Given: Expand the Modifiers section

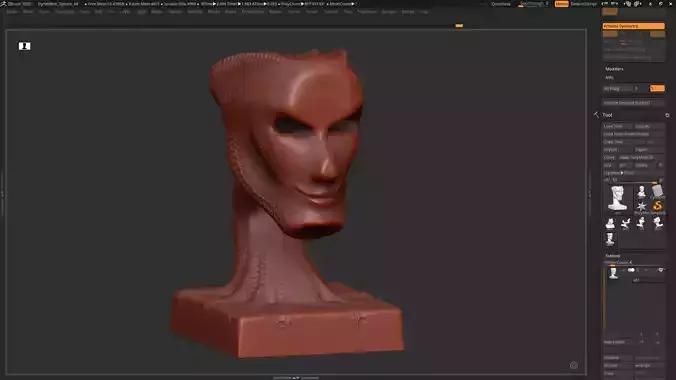Looking at the screenshot, I should click(614, 69).
